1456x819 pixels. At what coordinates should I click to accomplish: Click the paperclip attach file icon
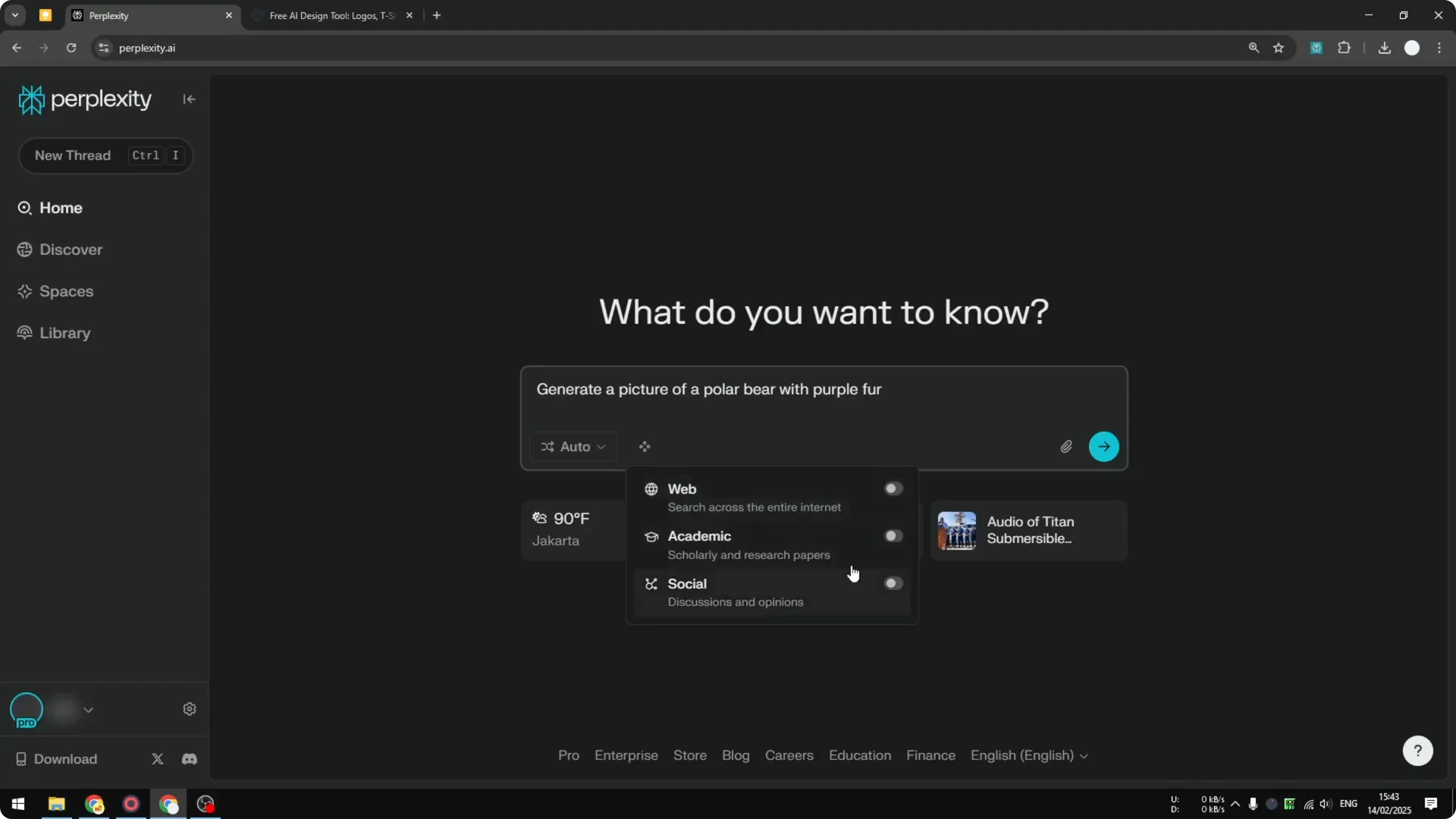[x=1065, y=446]
